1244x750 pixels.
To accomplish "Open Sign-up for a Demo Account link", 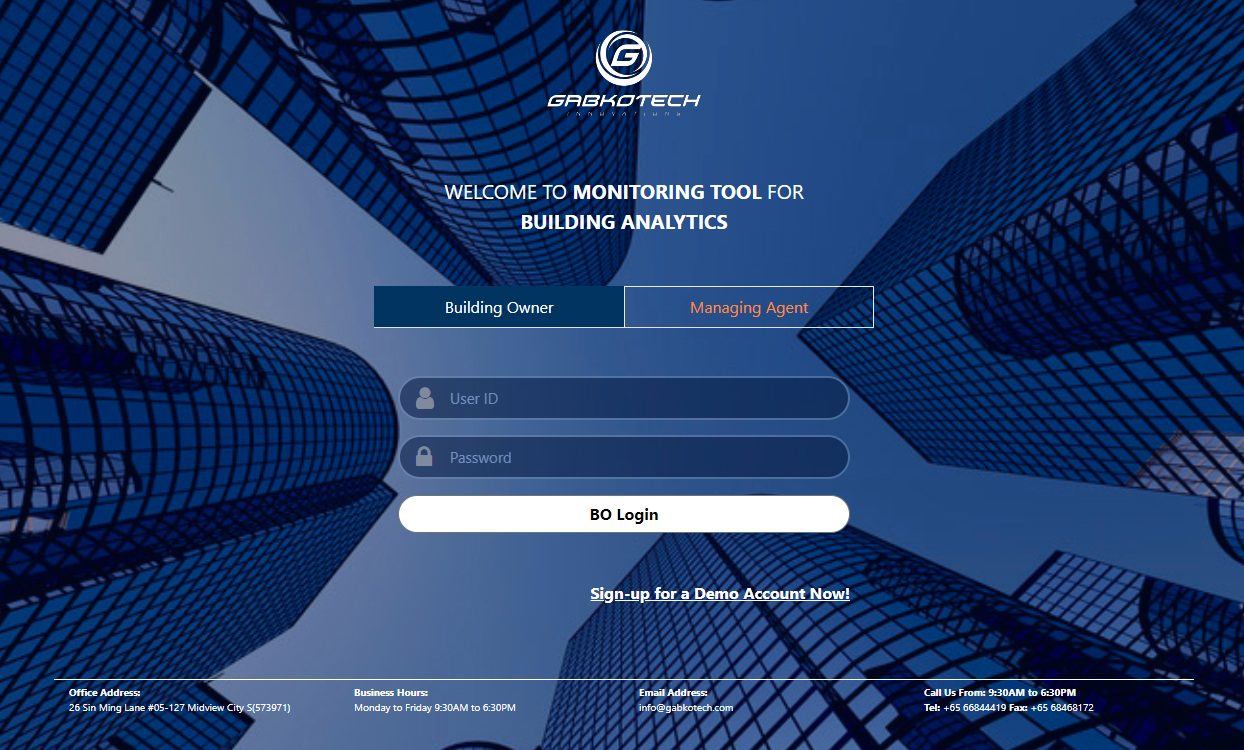I will click(x=719, y=593).
